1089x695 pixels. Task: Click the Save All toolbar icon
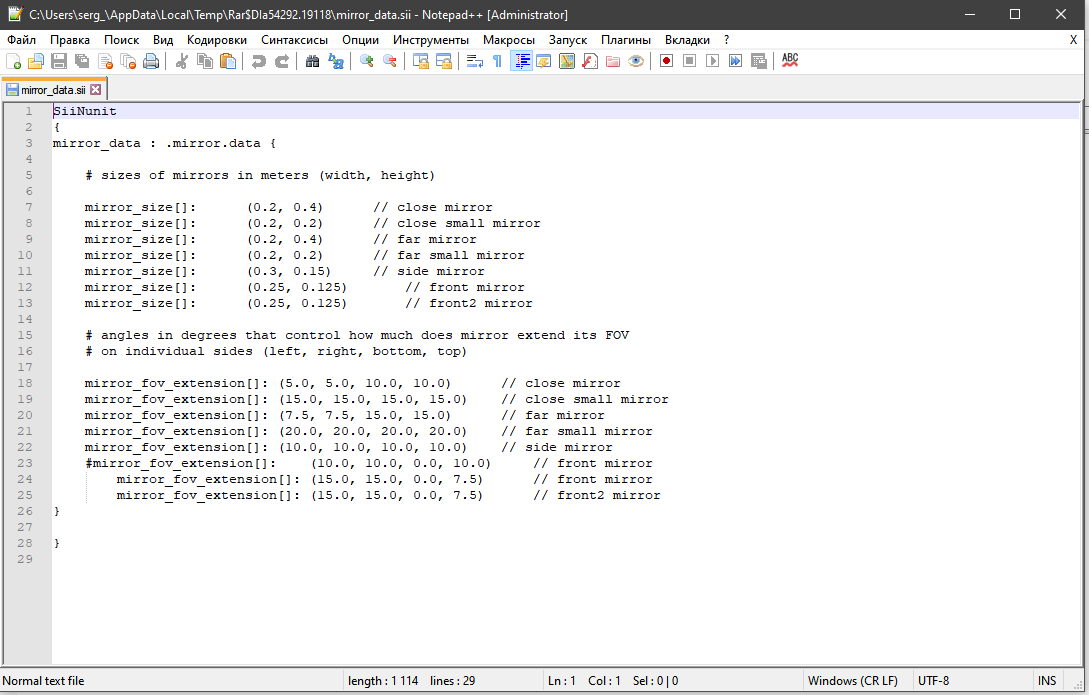pyautogui.click(x=82, y=61)
